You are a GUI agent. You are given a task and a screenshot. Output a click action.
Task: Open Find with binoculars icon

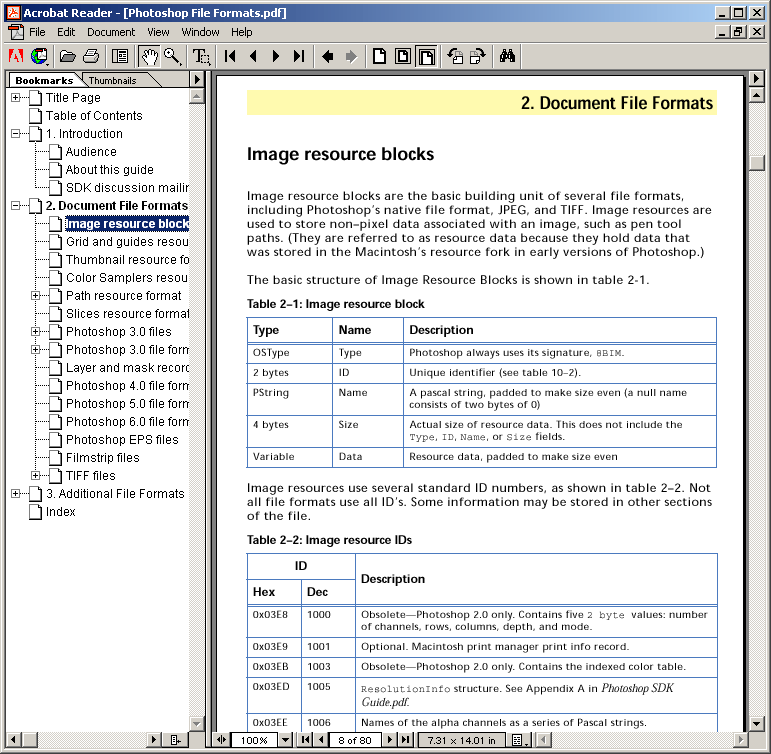click(507, 57)
